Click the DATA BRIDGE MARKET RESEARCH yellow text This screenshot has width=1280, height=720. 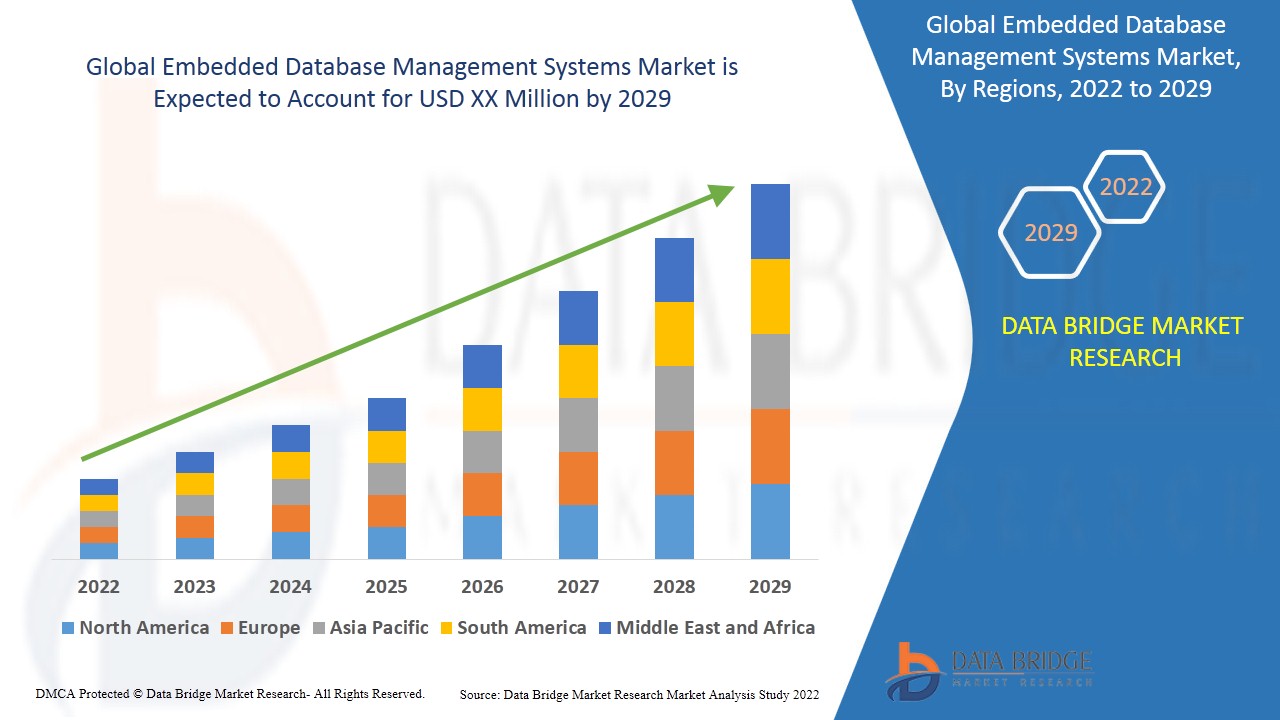tap(1125, 341)
